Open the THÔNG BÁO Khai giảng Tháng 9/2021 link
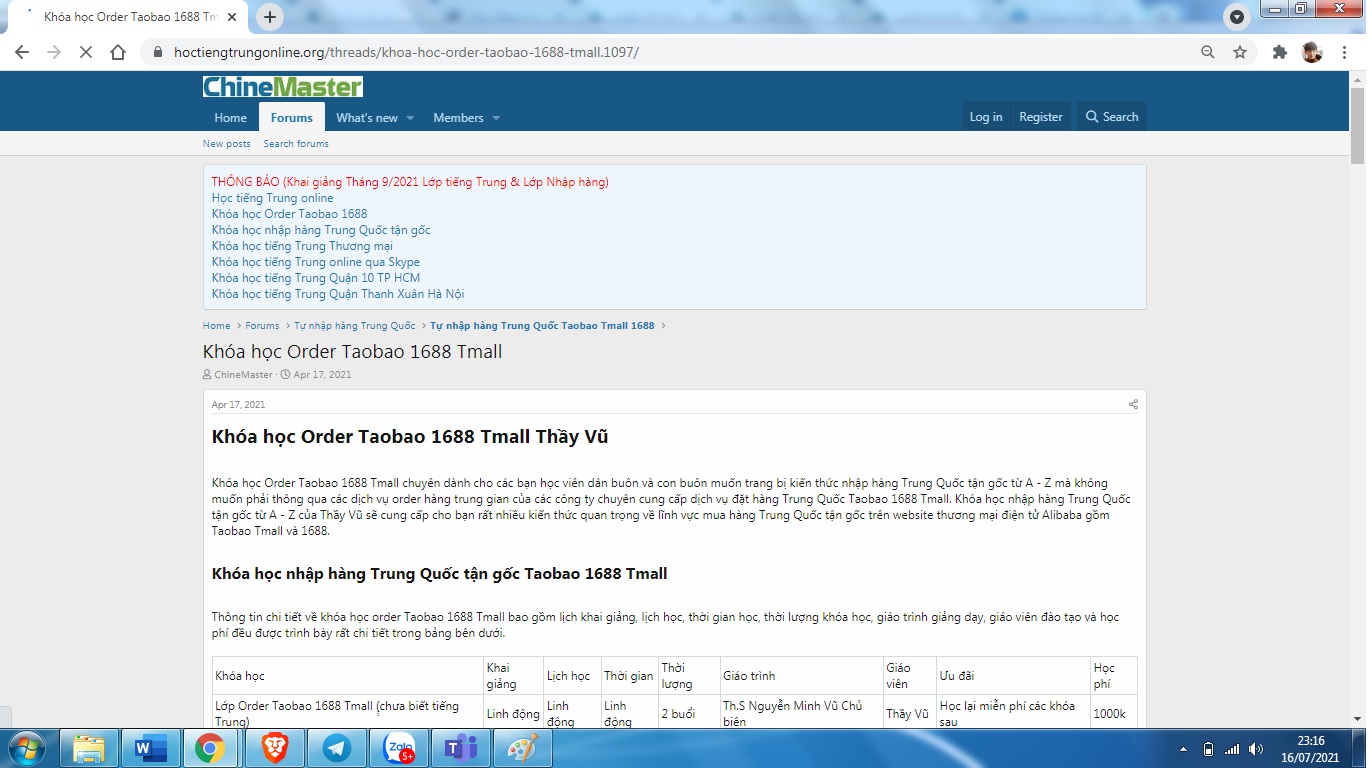Viewport: 1368px width, 768px height. 410,182
